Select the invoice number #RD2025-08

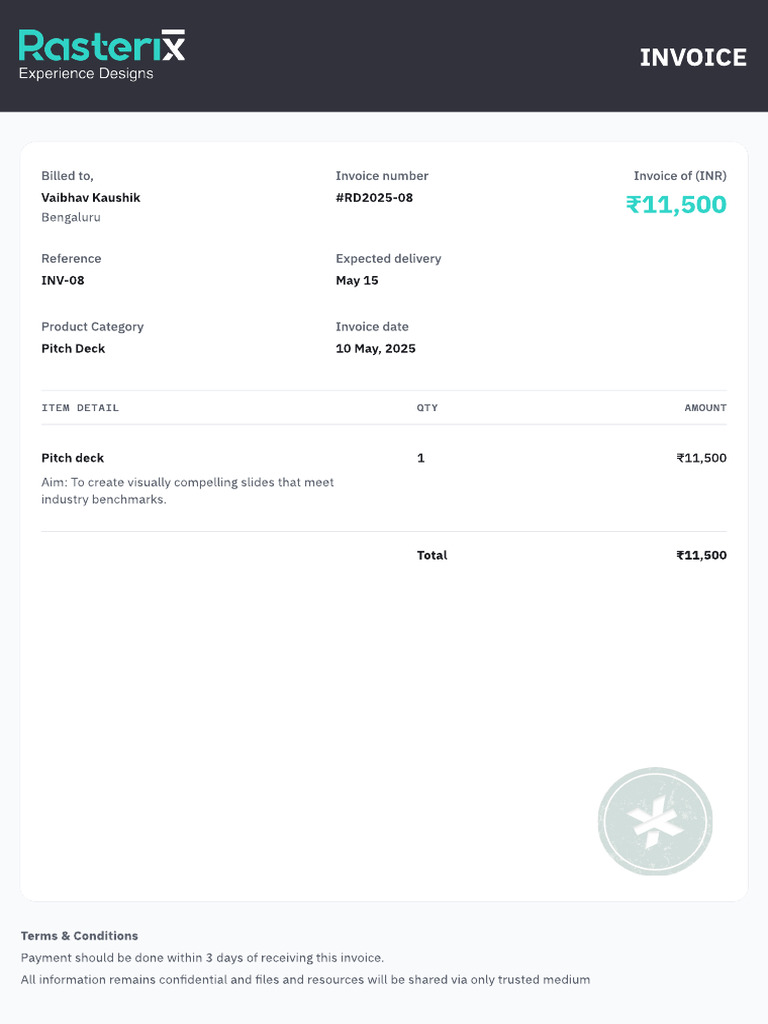(x=374, y=198)
